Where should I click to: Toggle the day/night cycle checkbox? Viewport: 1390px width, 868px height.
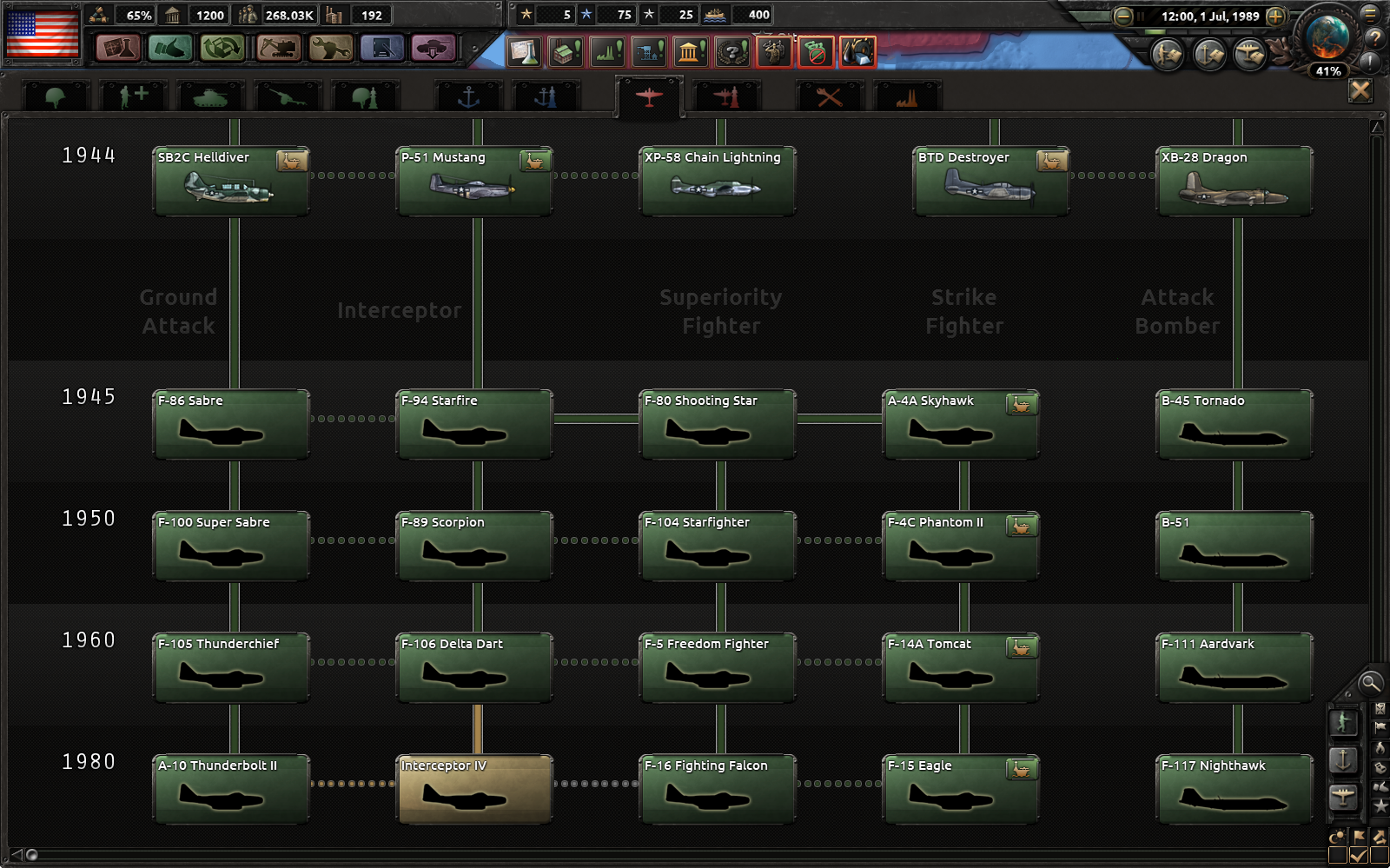1338,855
